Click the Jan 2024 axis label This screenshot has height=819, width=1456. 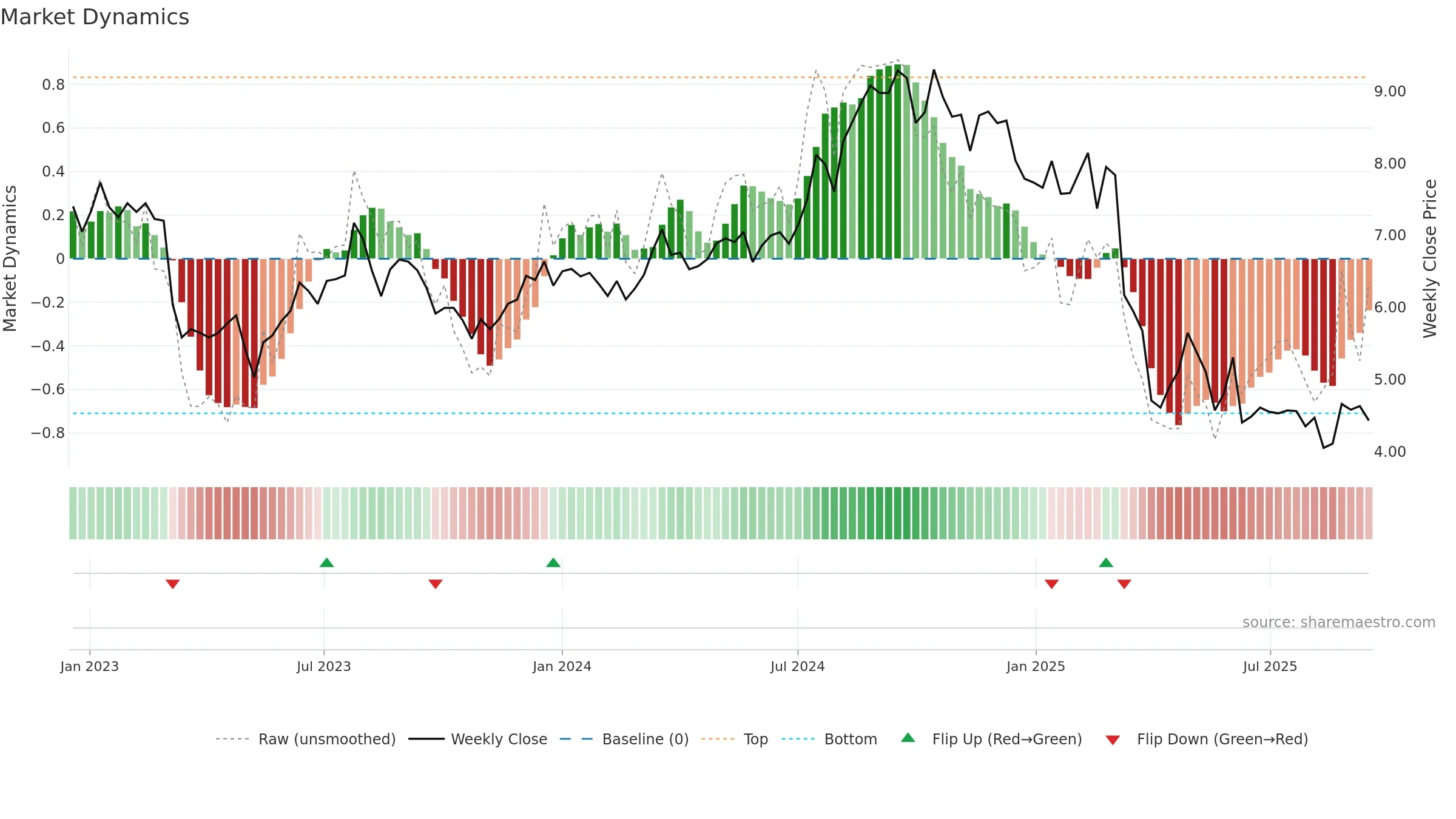click(x=562, y=666)
